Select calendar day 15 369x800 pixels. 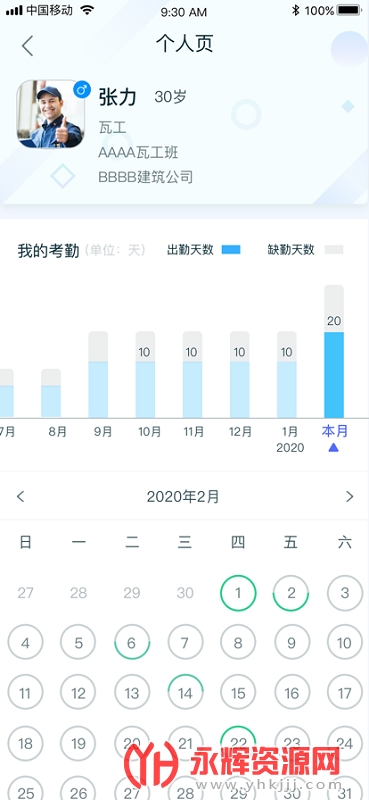tap(238, 693)
